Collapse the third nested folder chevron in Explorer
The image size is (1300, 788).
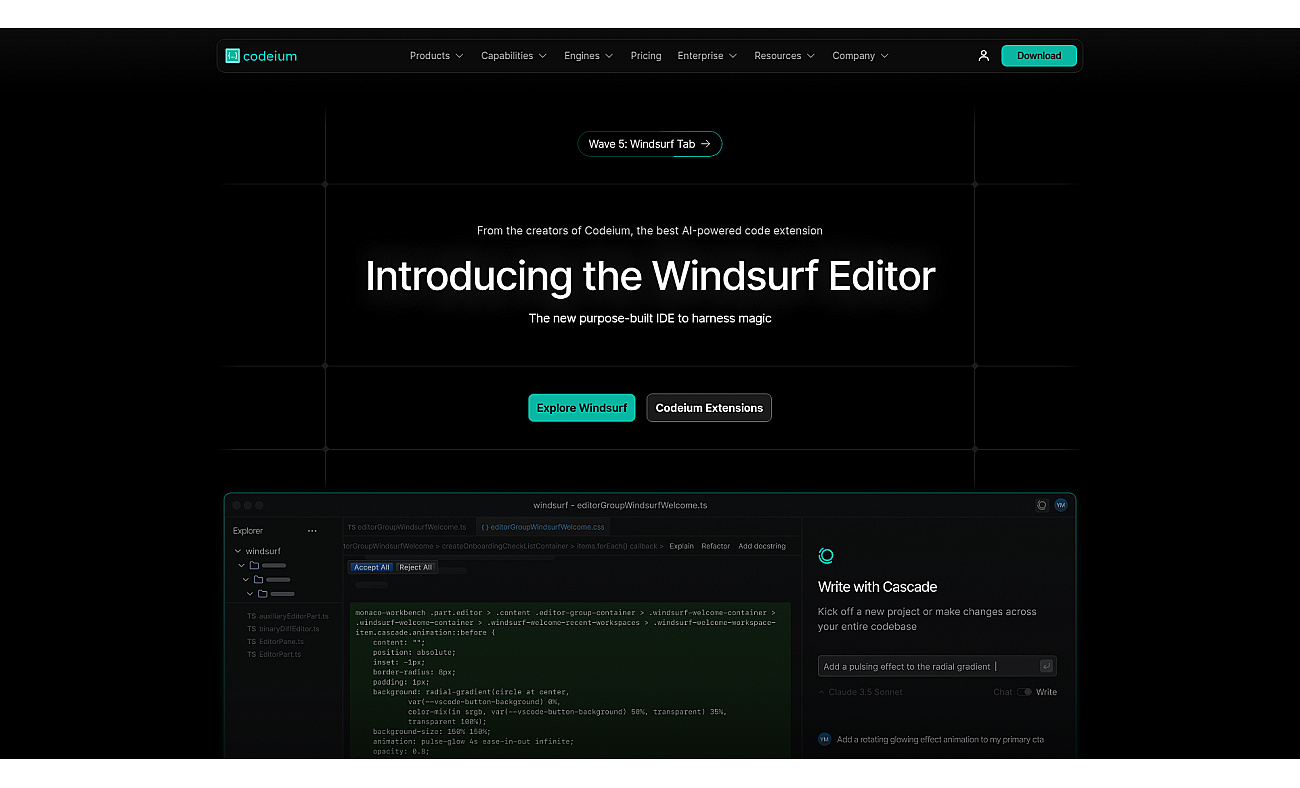click(x=250, y=593)
